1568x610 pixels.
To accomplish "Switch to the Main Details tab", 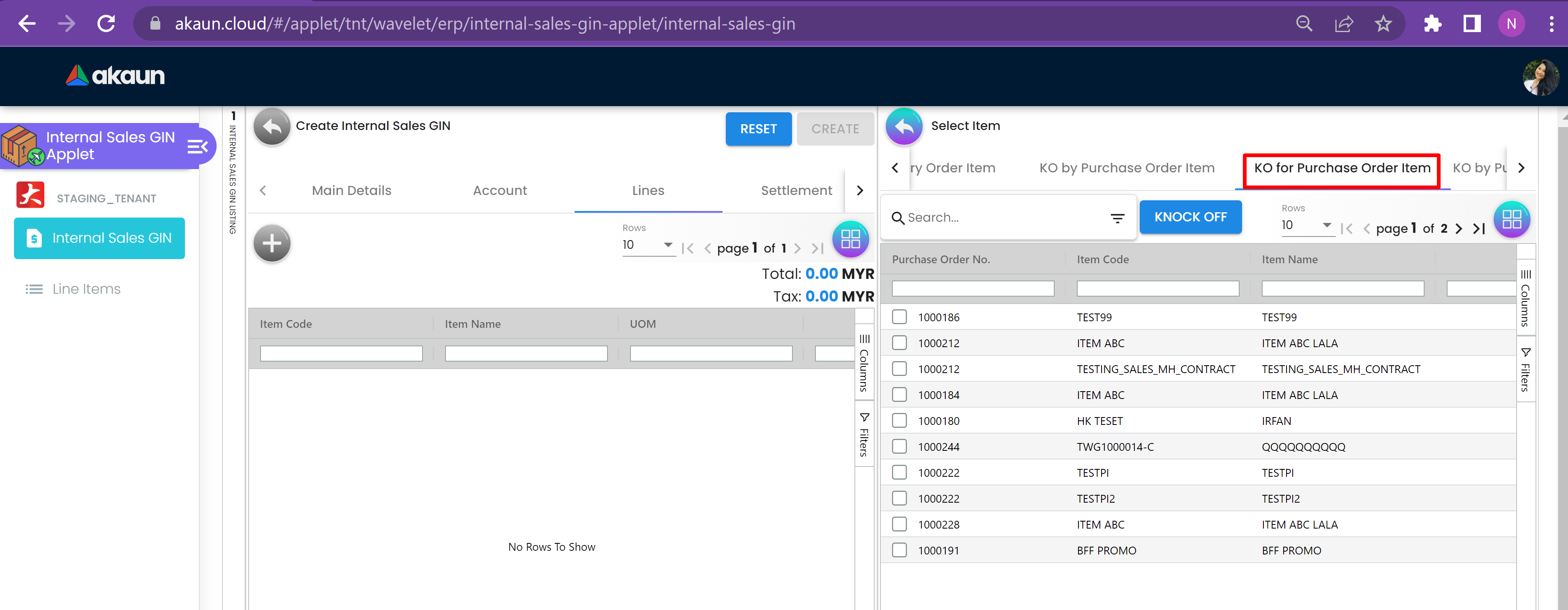I will coord(351,191).
